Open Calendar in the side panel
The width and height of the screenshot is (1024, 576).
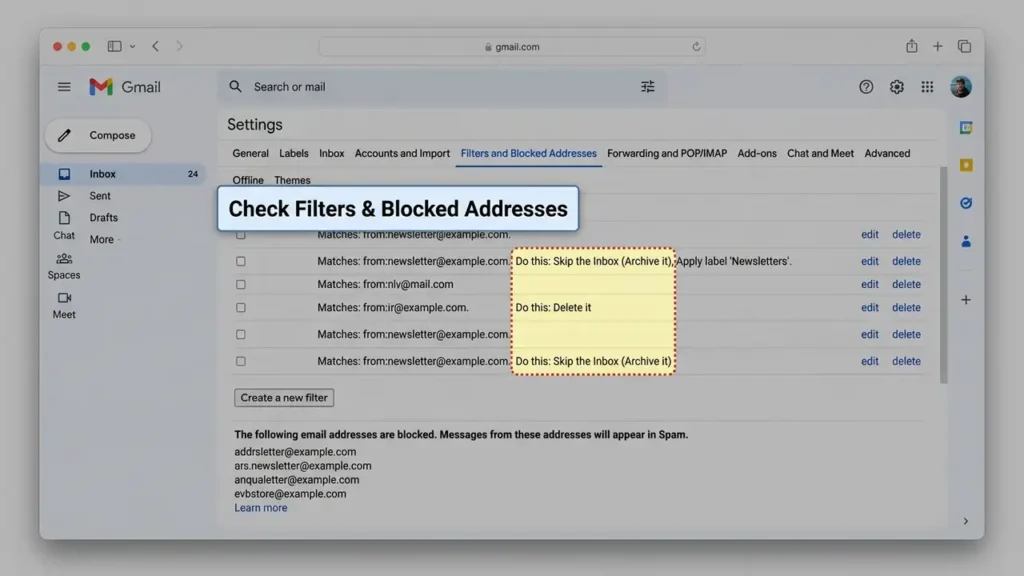[x=966, y=127]
